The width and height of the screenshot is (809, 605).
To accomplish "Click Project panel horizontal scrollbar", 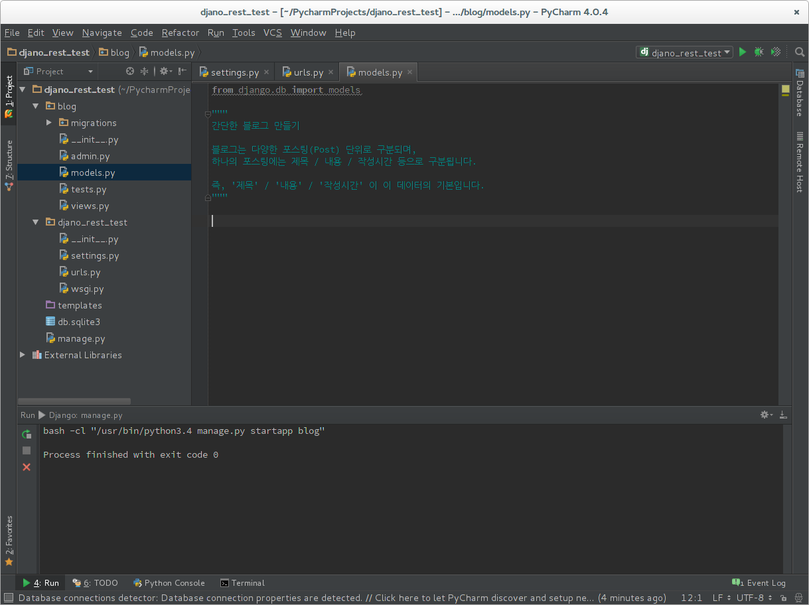I will 74,401.
